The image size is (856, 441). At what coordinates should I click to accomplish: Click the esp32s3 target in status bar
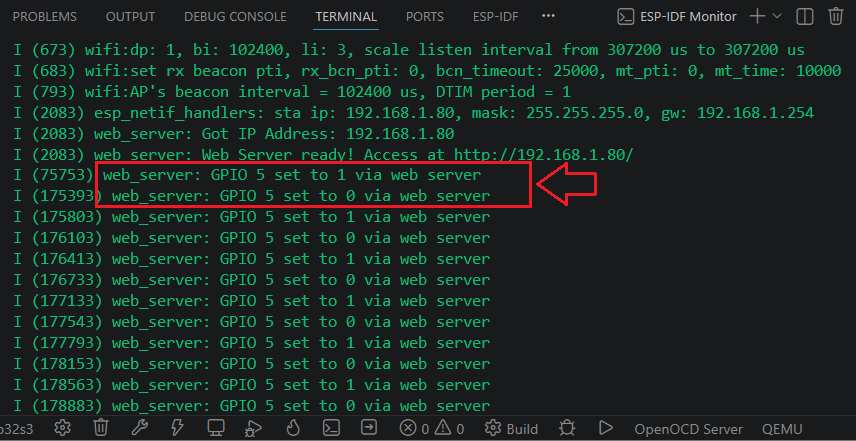(16, 429)
